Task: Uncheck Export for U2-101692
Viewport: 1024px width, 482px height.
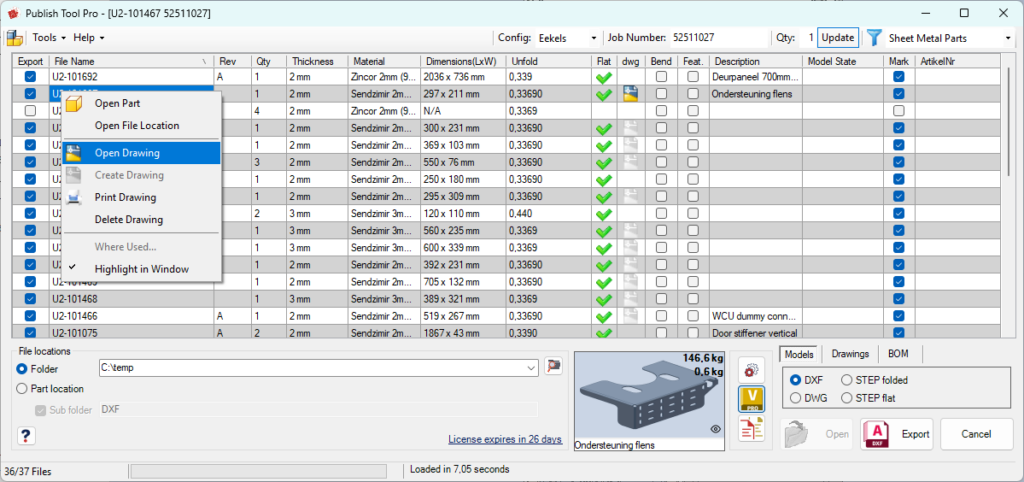Action: pyautogui.click(x=30, y=76)
